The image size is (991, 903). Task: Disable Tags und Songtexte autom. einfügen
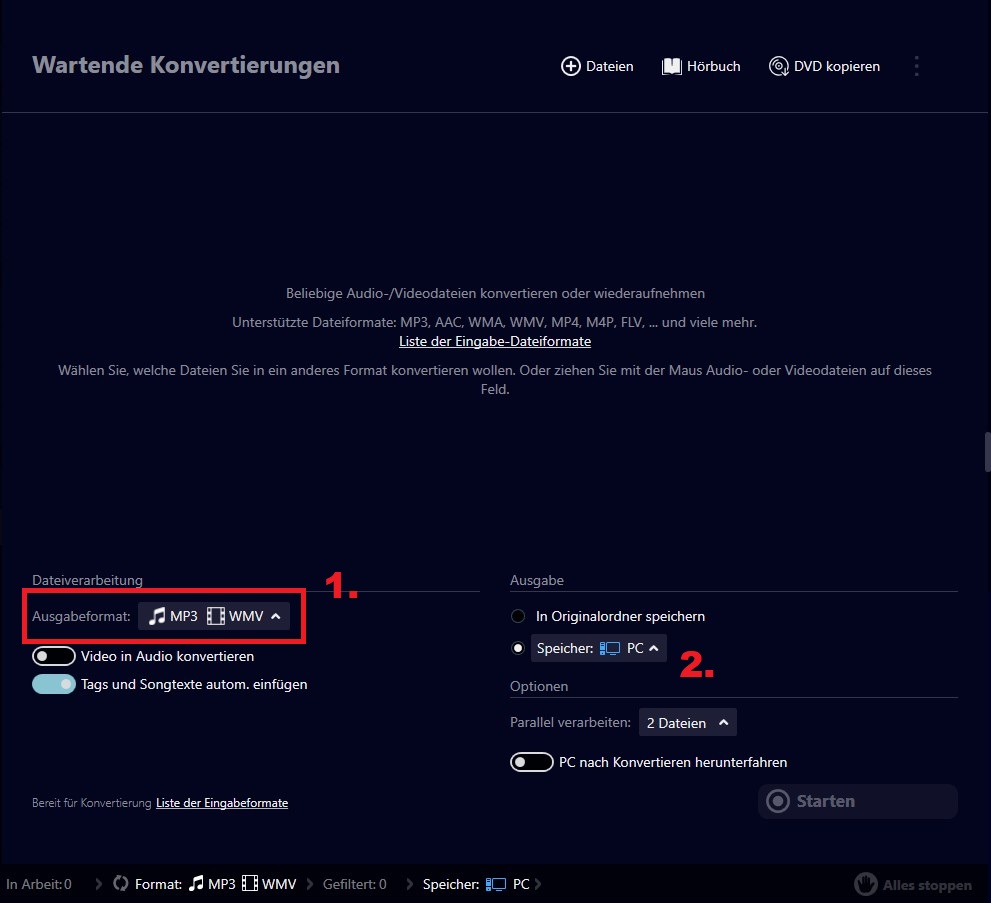point(54,685)
